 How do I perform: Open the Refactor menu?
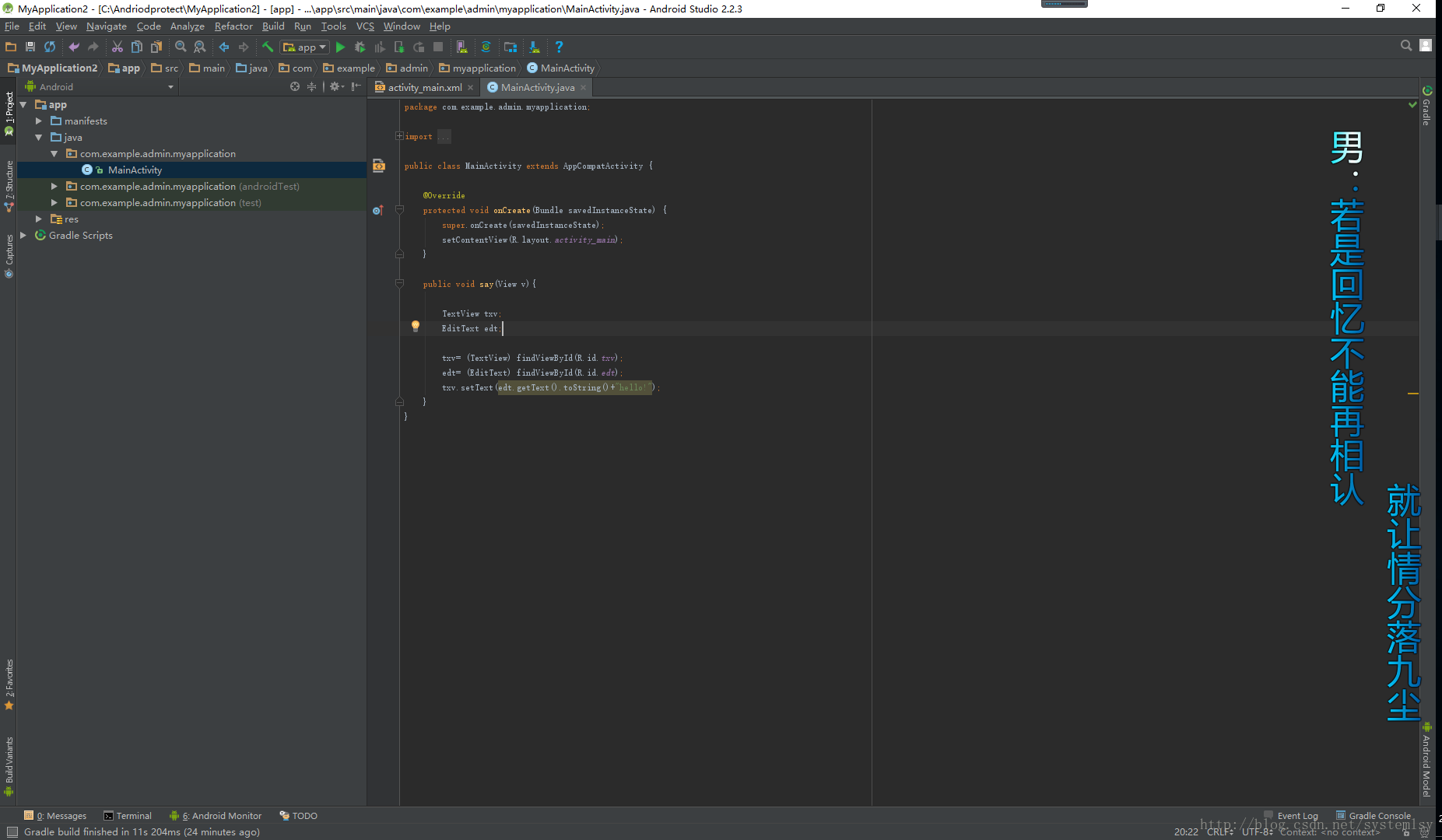(x=233, y=26)
